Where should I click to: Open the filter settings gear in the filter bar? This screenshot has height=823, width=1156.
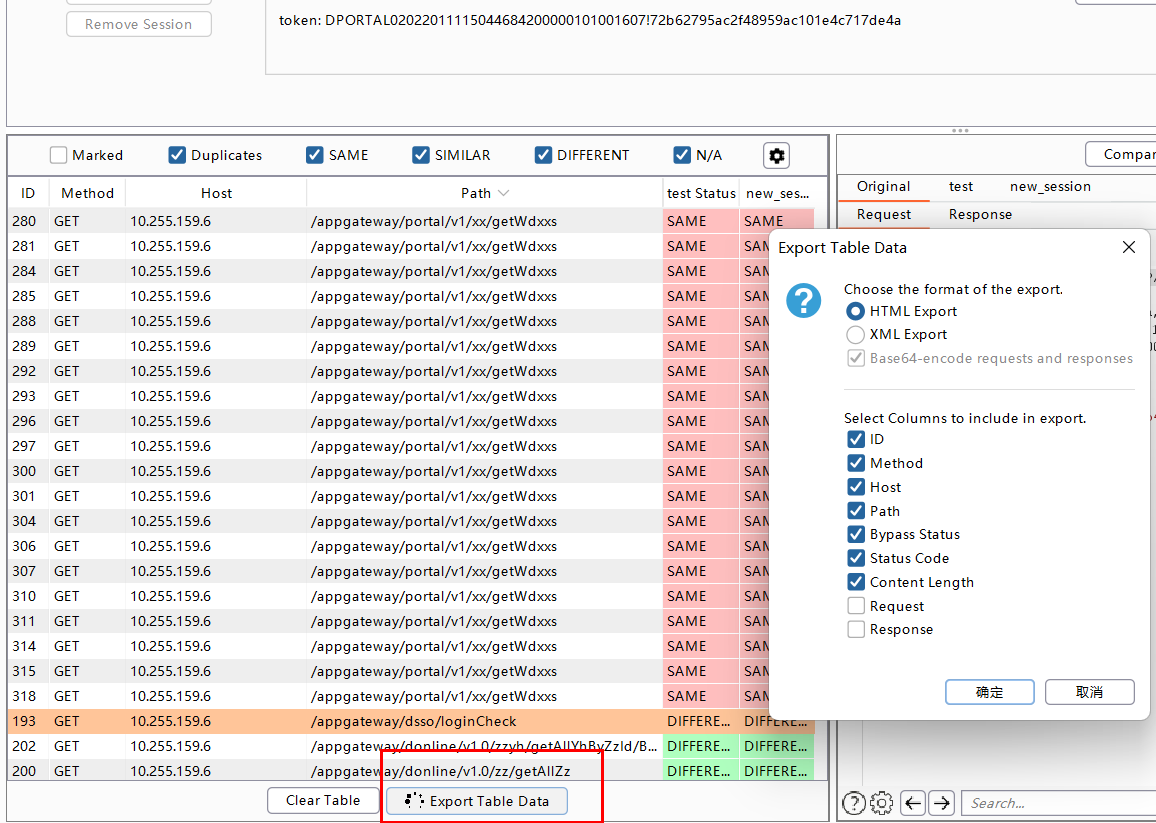[776, 155]
